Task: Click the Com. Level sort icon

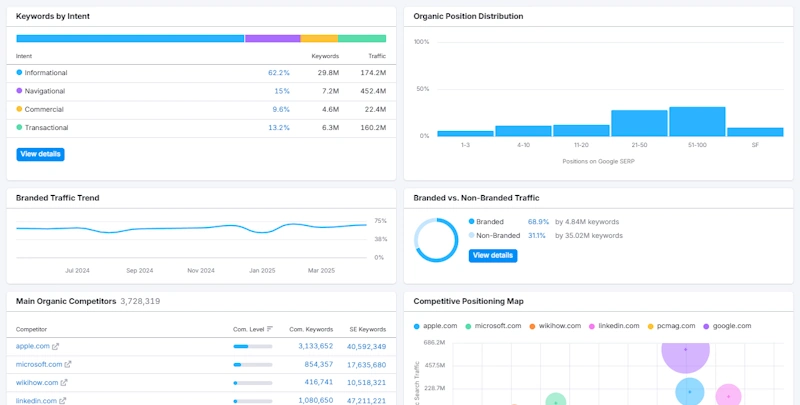Action: [270, 329]
